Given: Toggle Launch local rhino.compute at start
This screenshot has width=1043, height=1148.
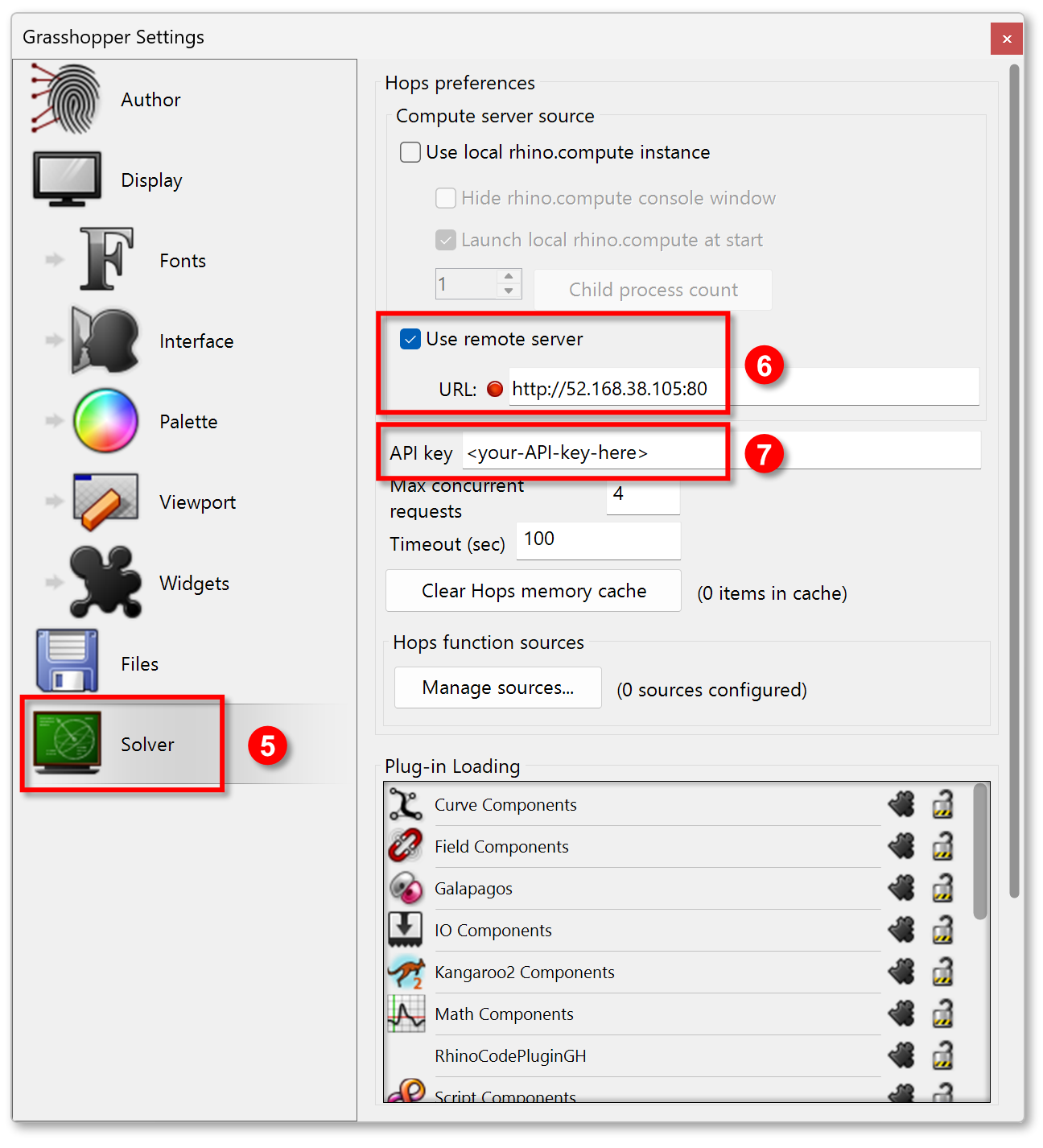Looking at the screenshot, I should tap(446, 240).
